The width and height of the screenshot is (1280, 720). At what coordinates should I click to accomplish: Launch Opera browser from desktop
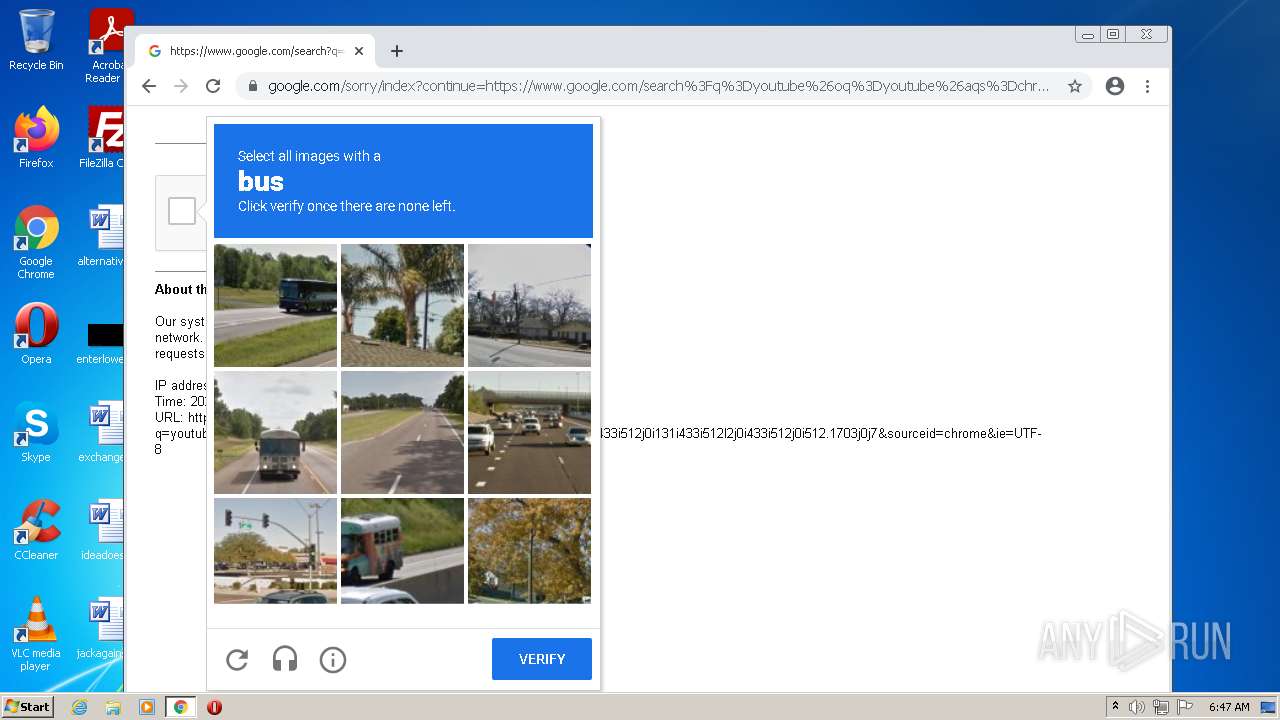36,334
